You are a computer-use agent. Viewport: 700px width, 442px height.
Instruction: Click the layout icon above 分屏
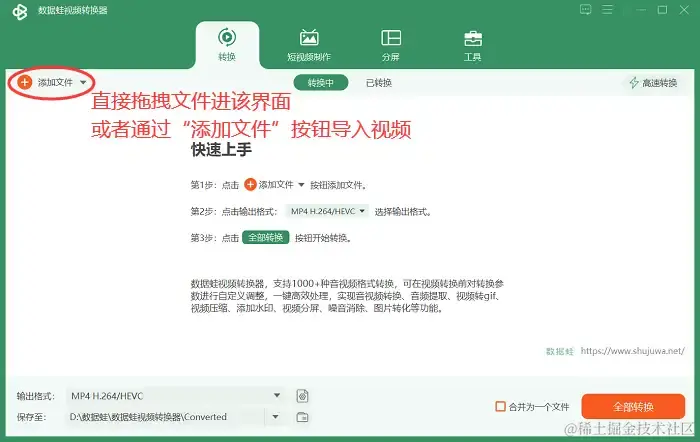pos(391,38)
